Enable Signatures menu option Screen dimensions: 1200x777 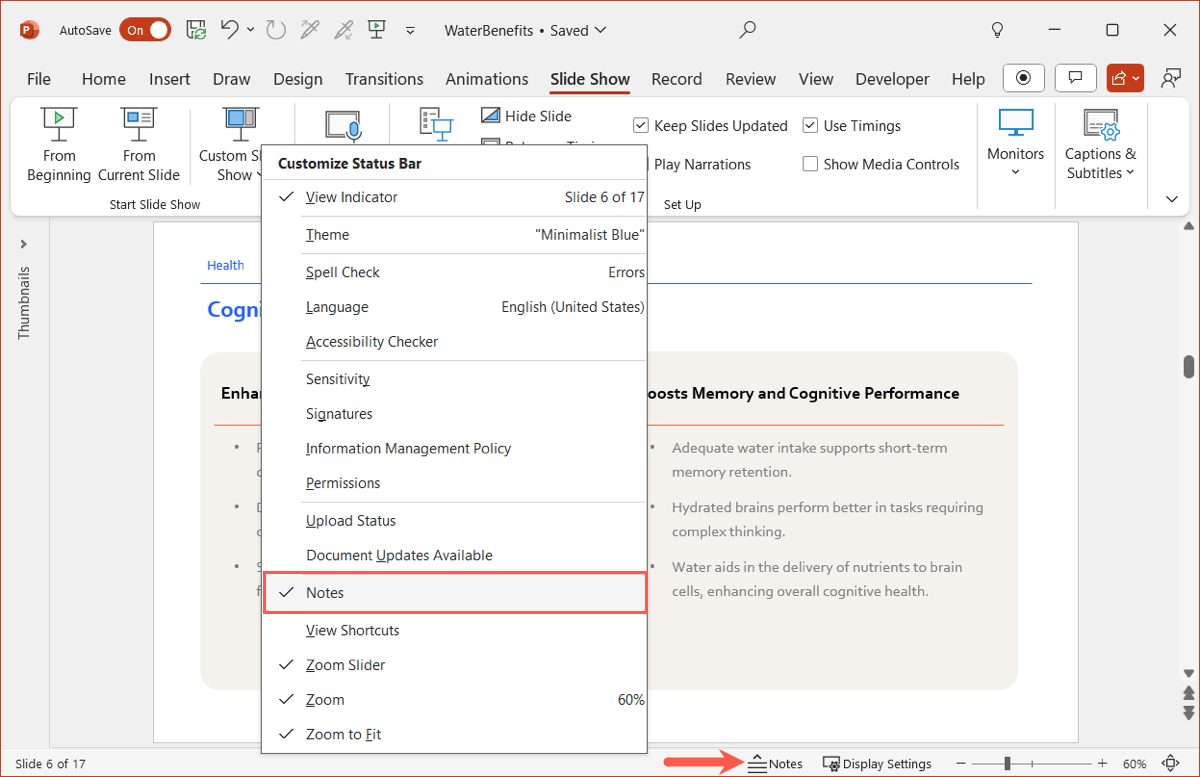pyautogui.click(x=455, y=414)
